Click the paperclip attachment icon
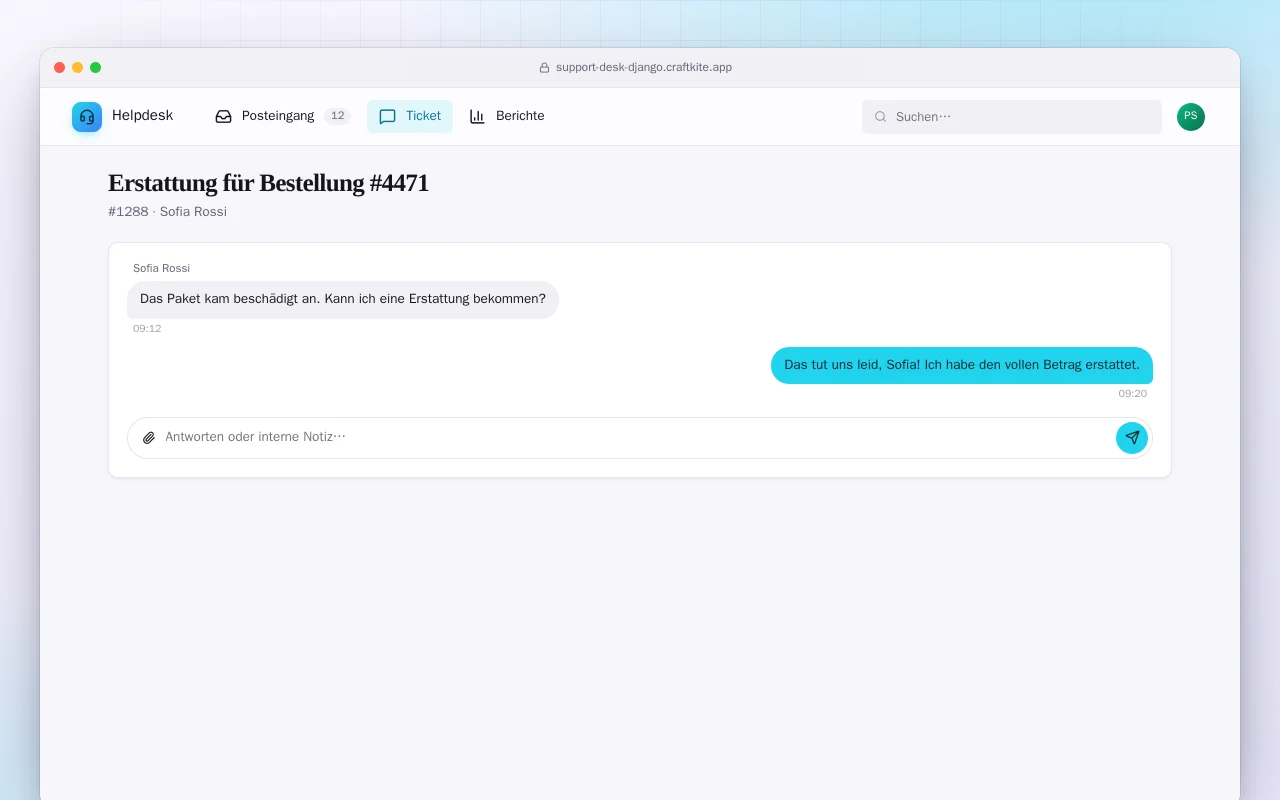Screen dimensions: 1280x800 (149, 438)
